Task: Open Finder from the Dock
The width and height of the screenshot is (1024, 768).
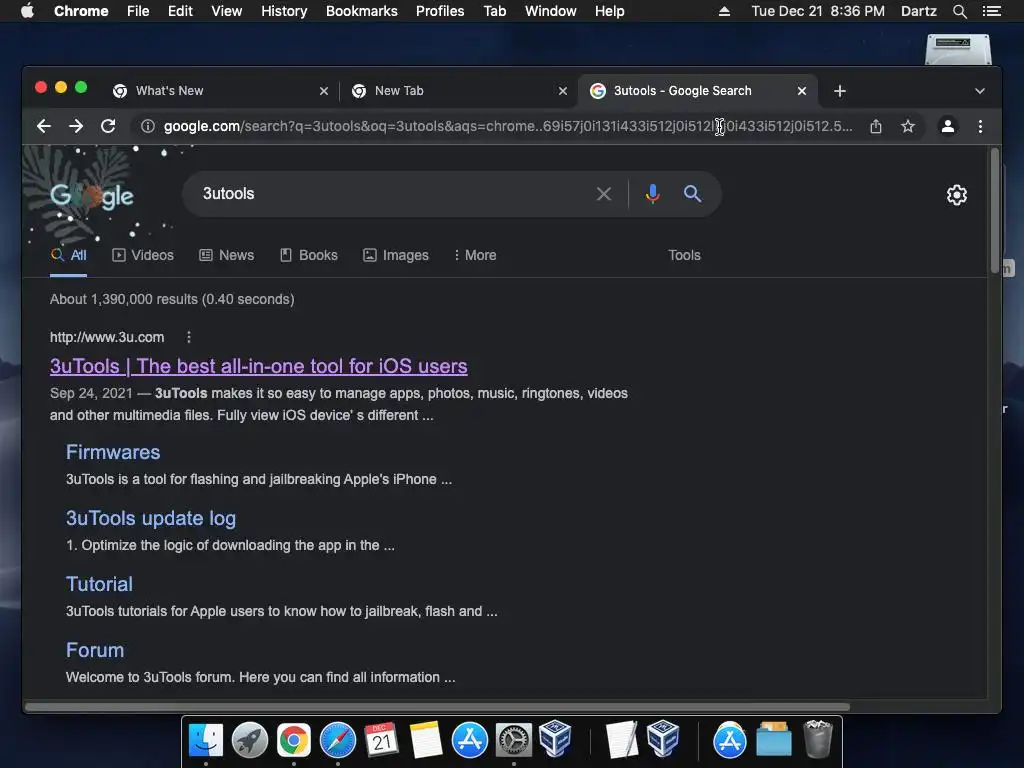Action: pyautogui.click(x=206, y=740)
